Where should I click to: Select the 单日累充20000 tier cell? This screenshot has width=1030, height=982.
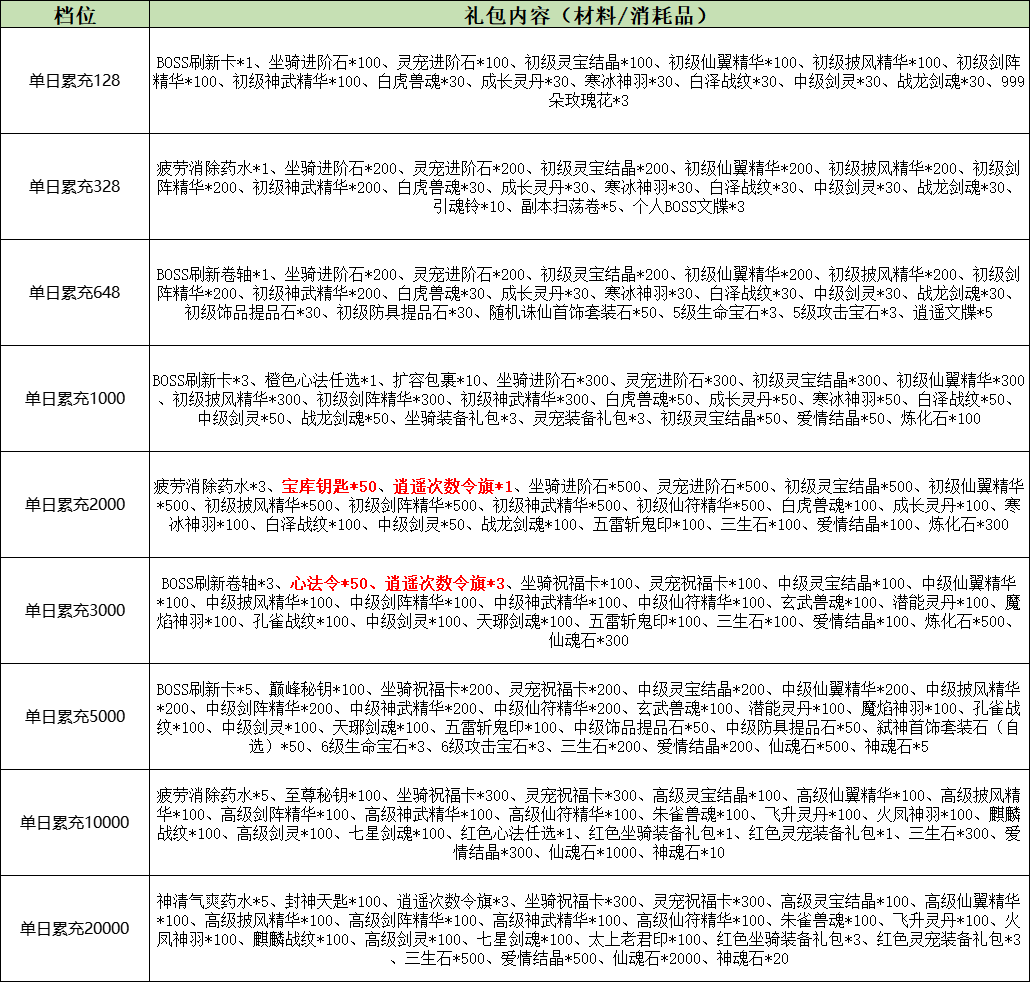(x=75, y=929)
